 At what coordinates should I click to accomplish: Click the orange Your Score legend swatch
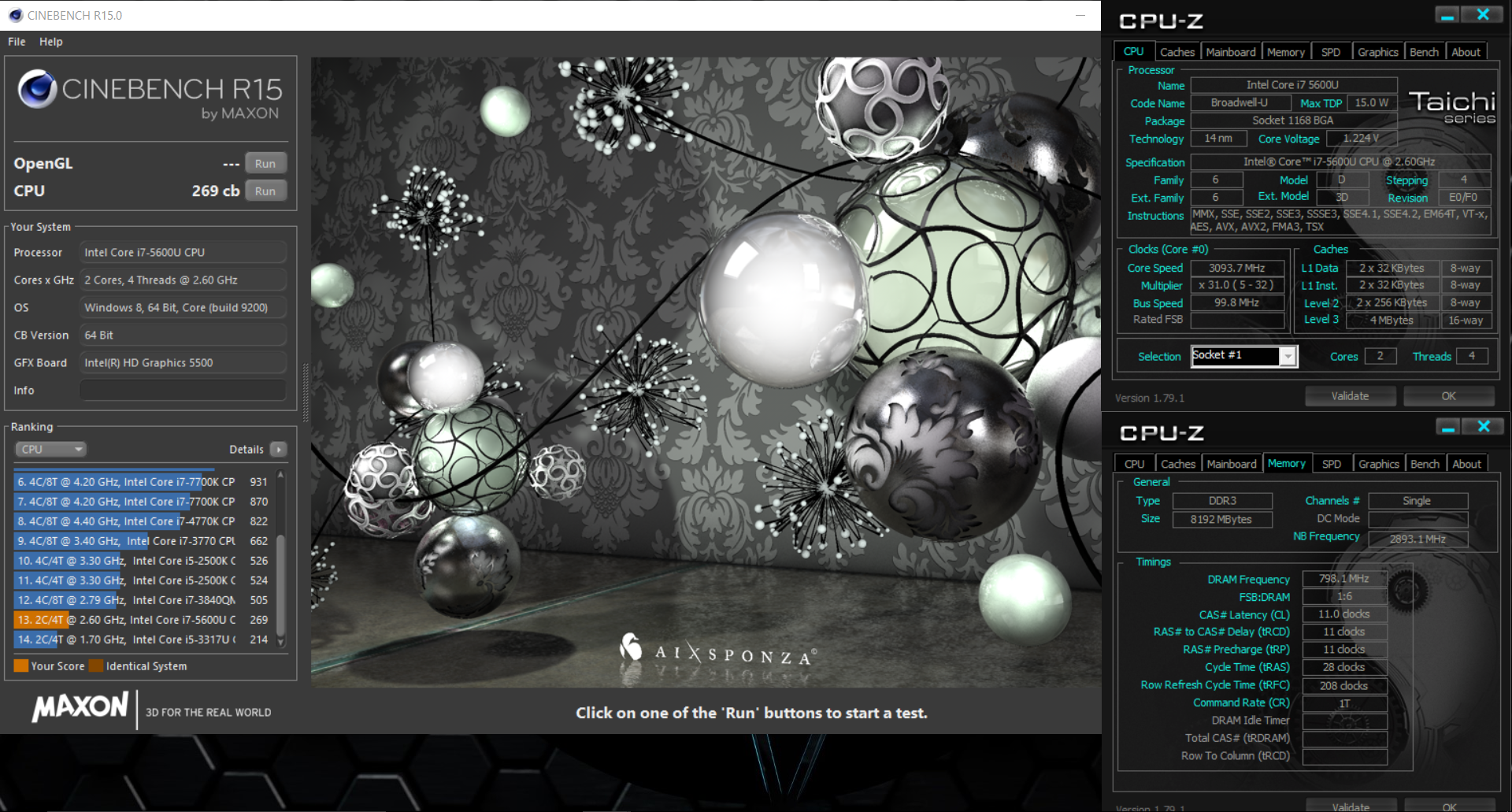click(x=21, y=666)
